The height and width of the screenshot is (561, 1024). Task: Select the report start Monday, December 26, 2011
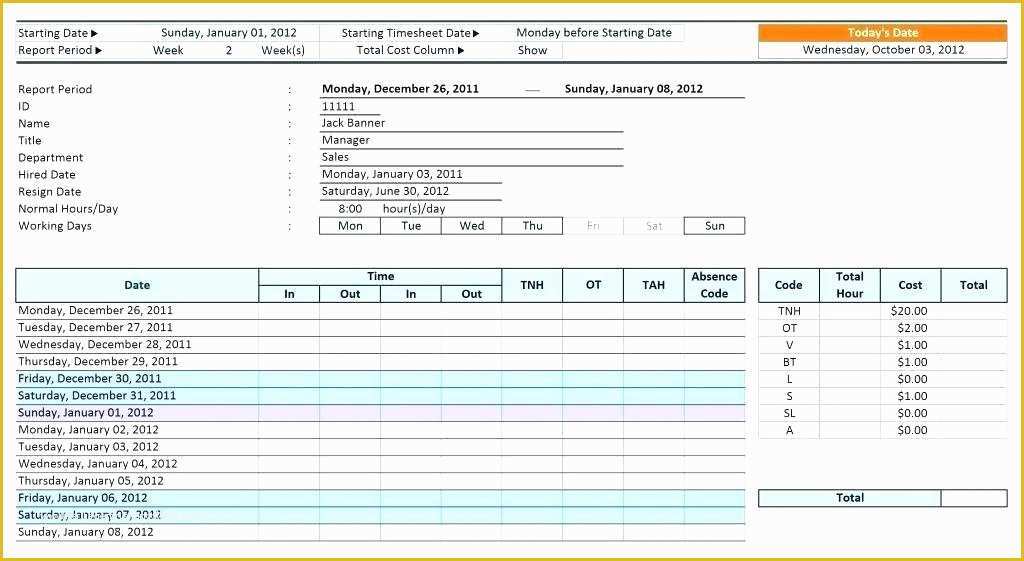click(x=400, y=89)
